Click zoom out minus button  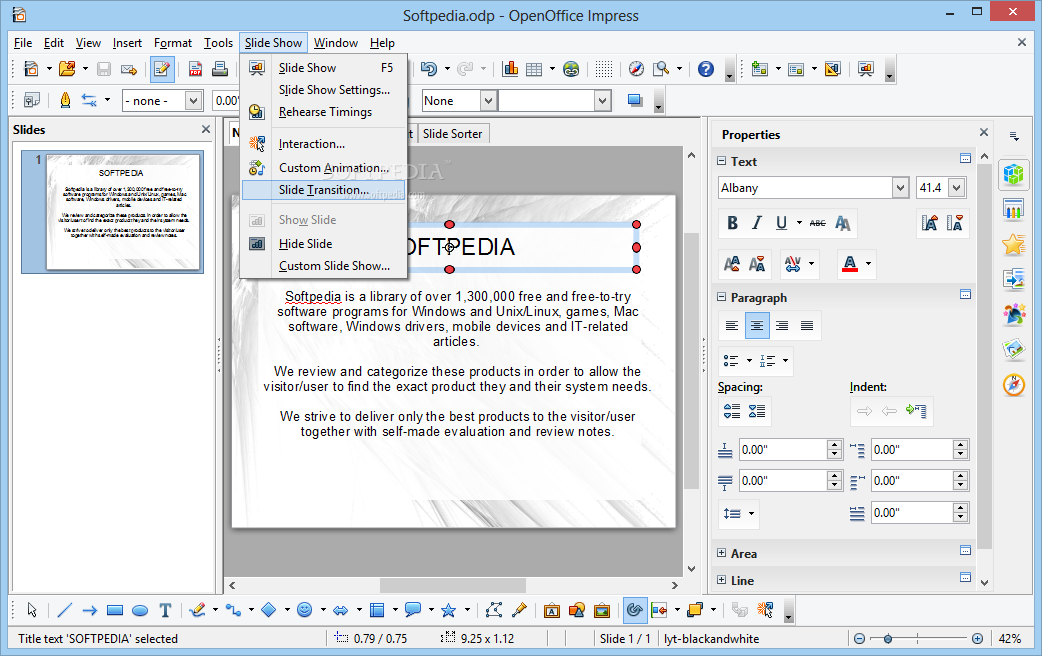(859, 639)
